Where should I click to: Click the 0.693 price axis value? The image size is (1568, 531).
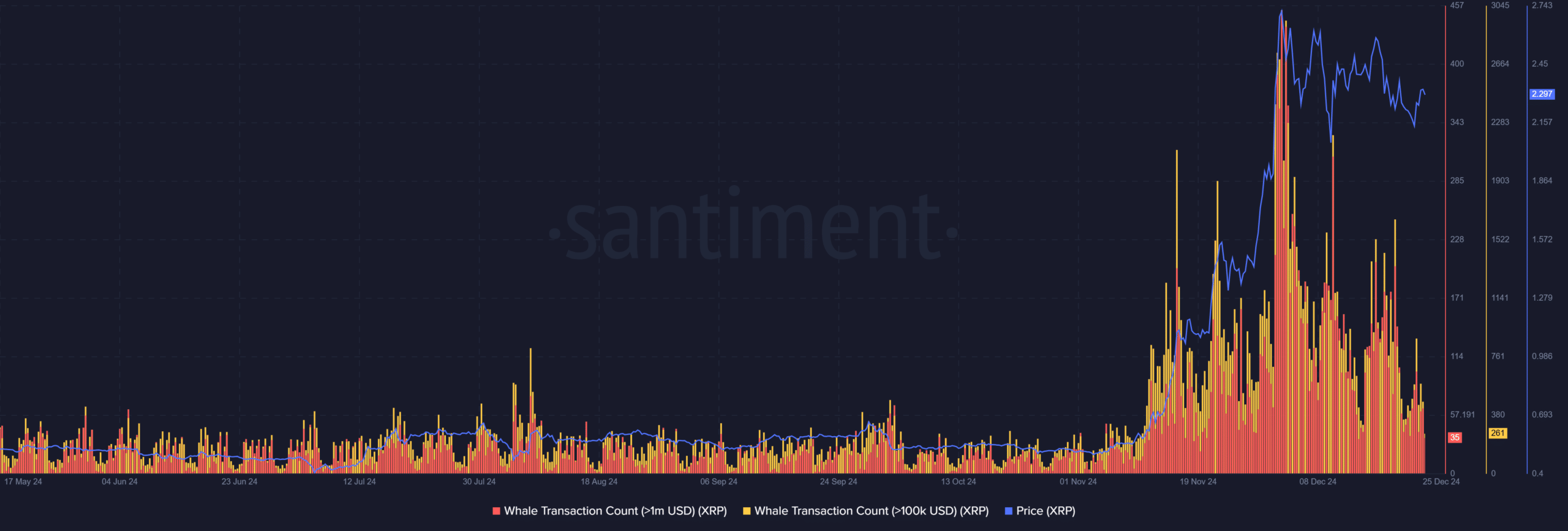[x=1542, y=415]
